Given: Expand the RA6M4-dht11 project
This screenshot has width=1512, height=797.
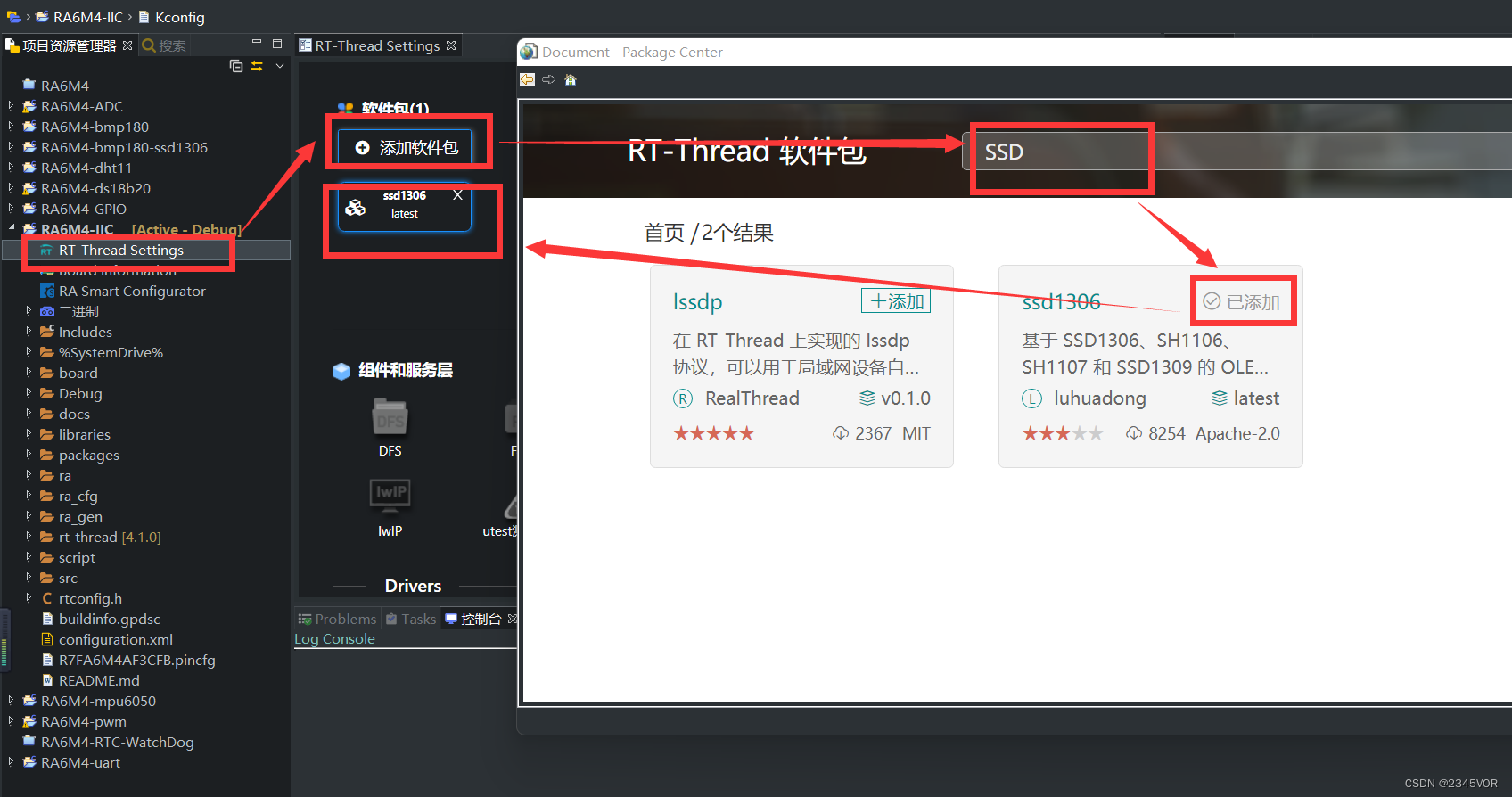Looking at the screenshot, I should 11,168.
